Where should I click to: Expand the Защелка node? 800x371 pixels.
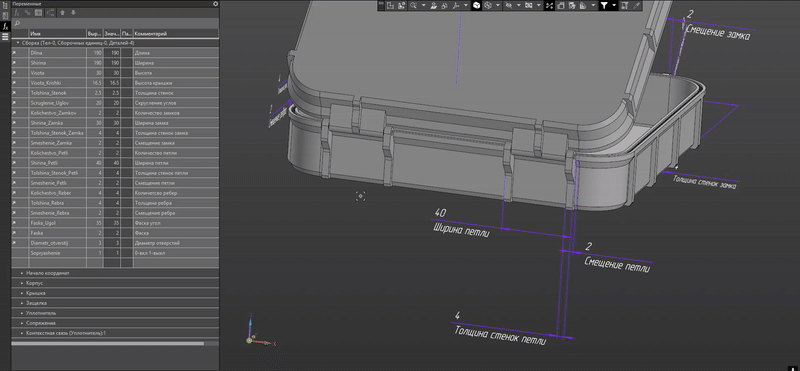coord(22,303)
